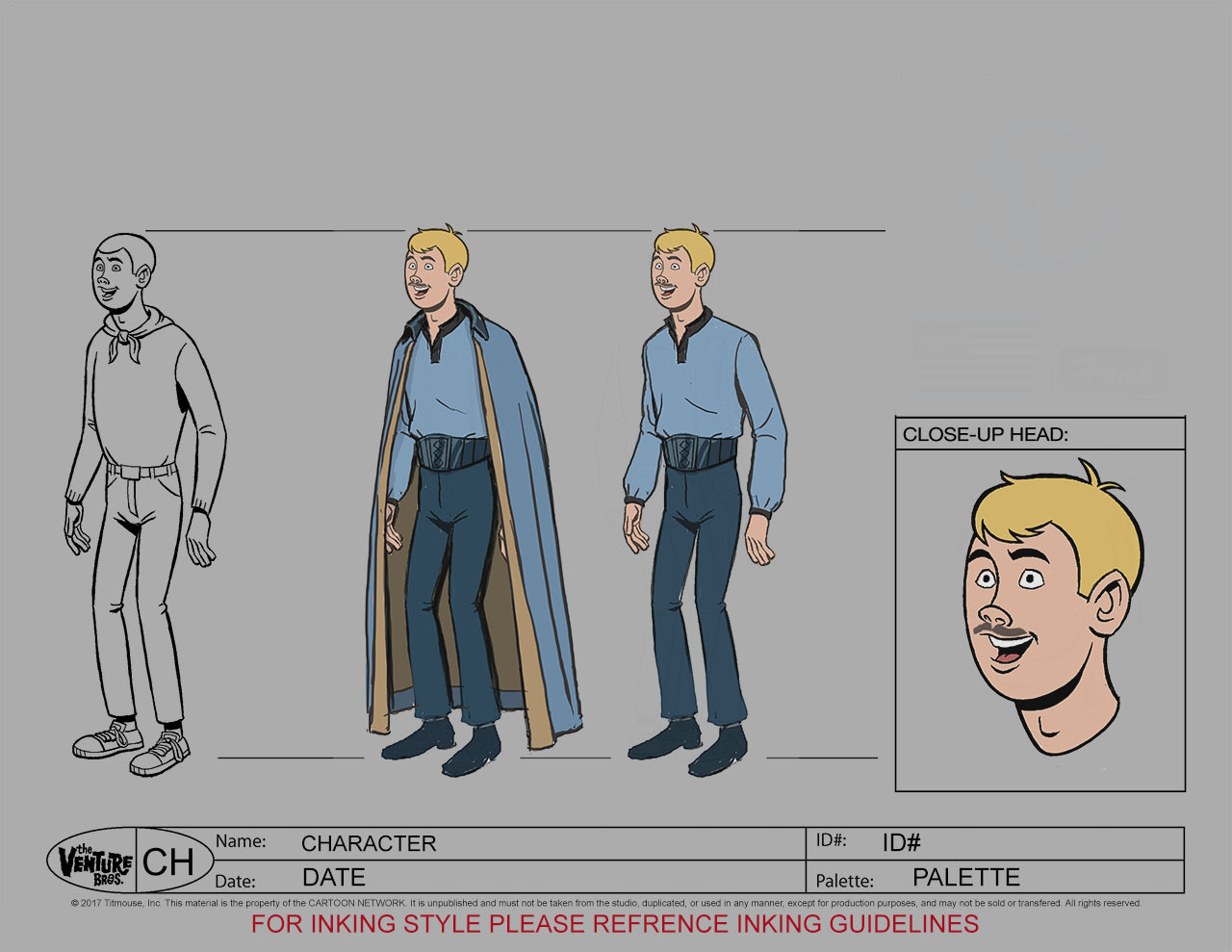Click the black-and-white line-art character figure

pyautogui.click(x=144, y=504)
